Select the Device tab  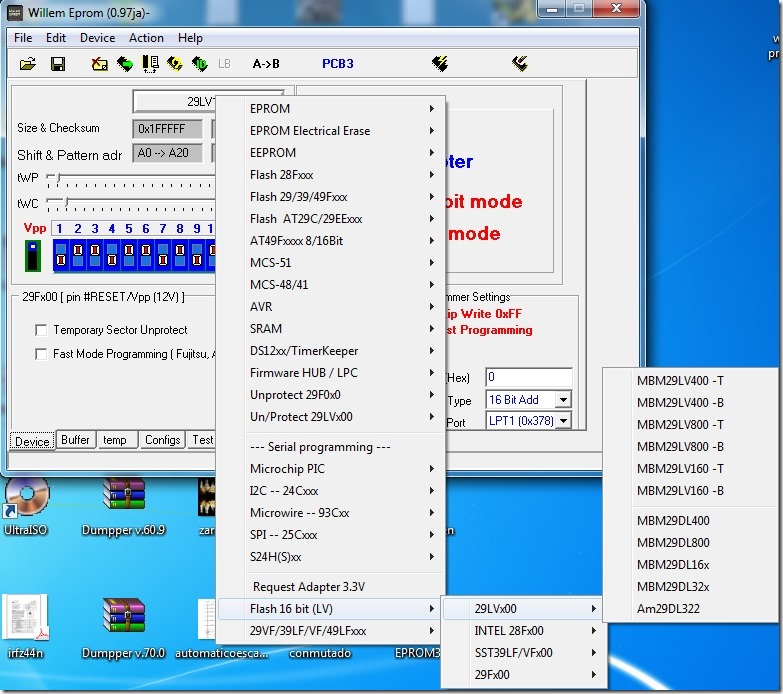tap(32, 441)
